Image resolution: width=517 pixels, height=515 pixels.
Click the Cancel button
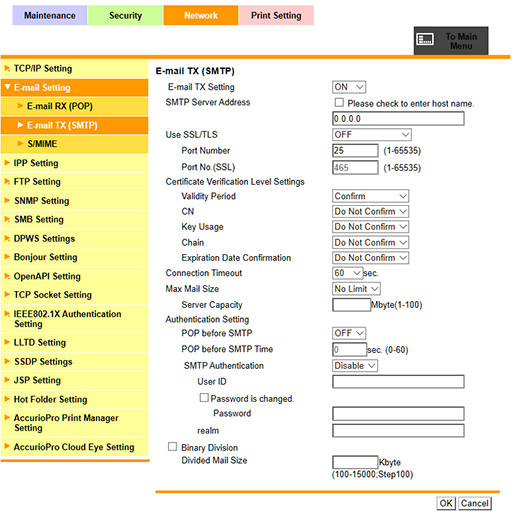[x=474, y=503]
